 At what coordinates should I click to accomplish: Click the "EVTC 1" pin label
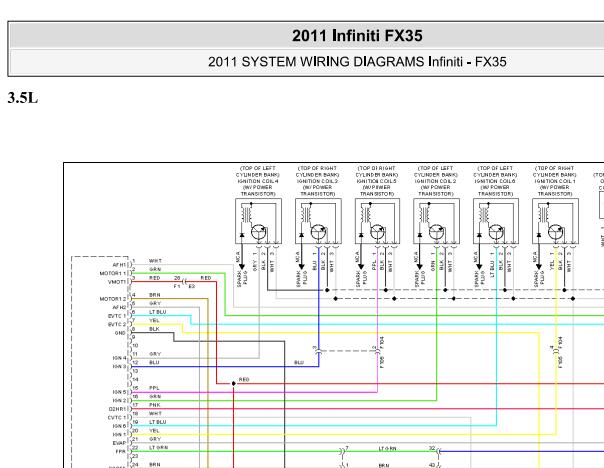tap(117, 316)
